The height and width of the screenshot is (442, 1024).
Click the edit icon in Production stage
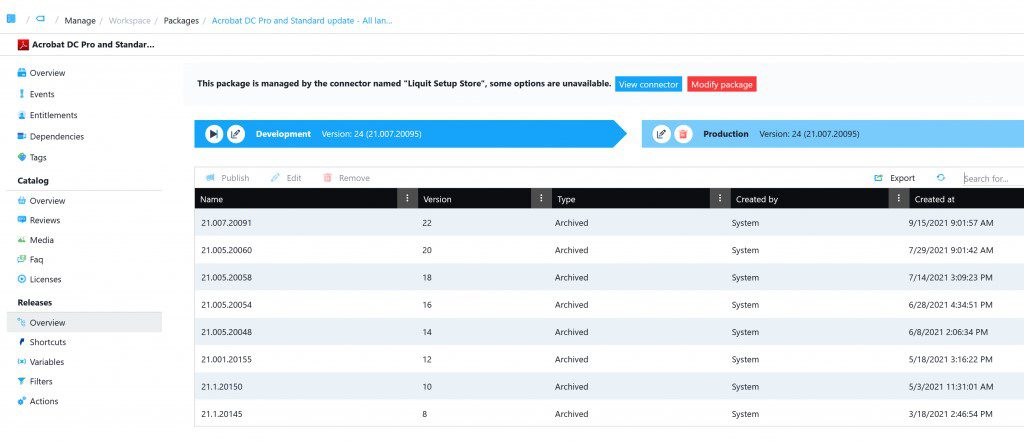coord(661,134)
